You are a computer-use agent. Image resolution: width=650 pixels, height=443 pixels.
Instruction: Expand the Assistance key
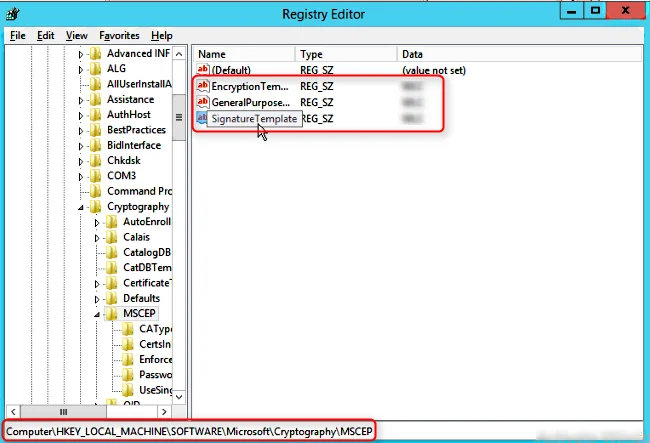tap(81, 100)
